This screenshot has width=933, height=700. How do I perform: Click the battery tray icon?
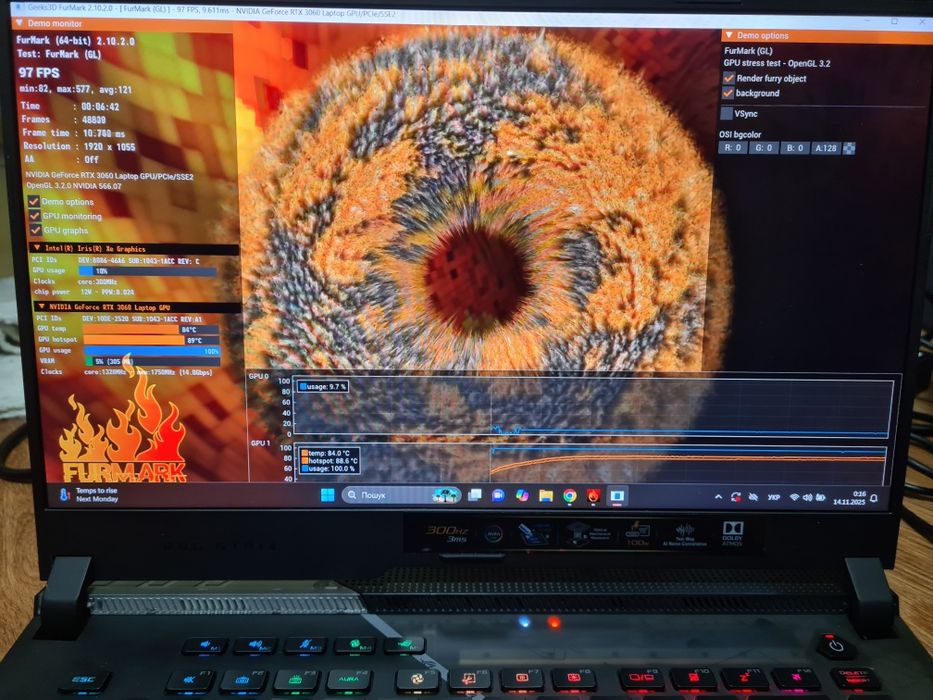(821, 497)
